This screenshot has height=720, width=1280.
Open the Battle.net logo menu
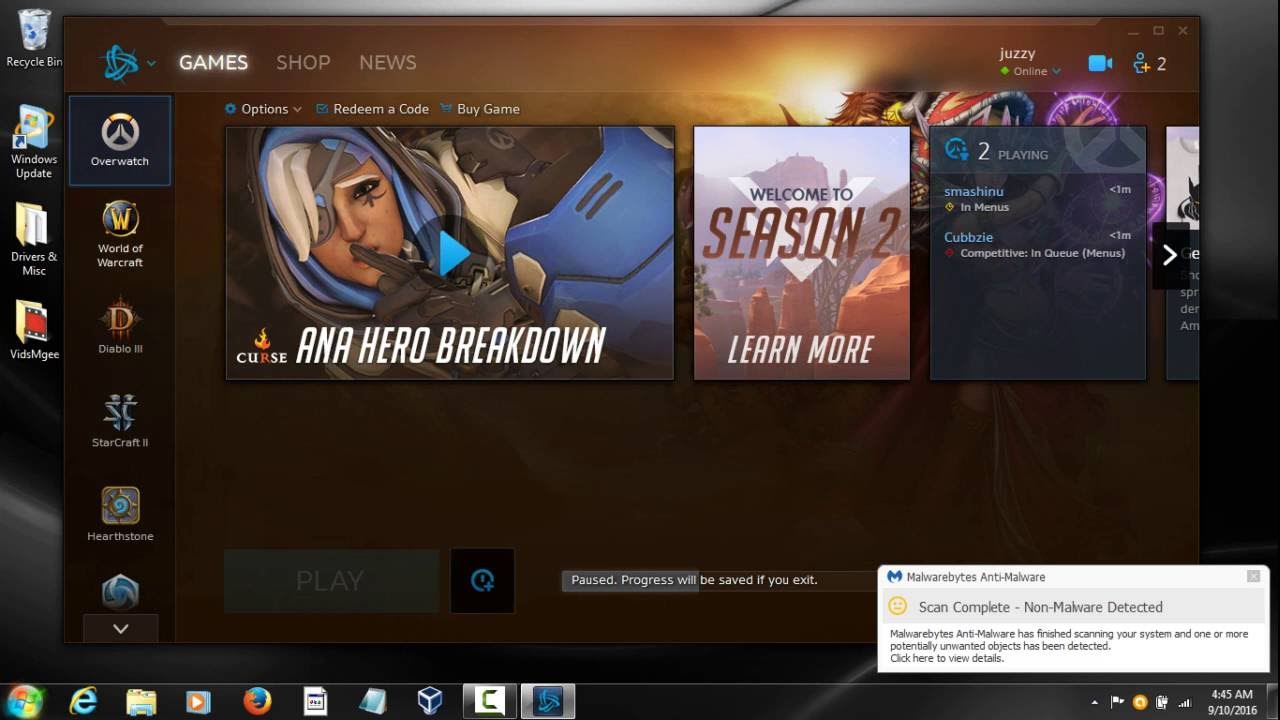click(128, 63)
